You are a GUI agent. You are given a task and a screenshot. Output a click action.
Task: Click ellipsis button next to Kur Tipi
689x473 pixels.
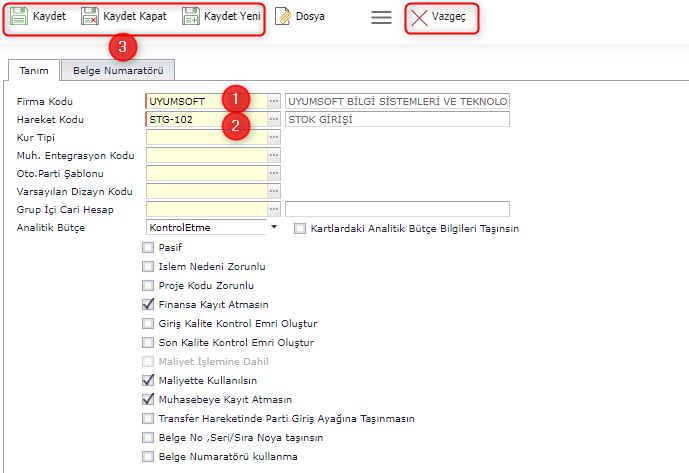[x=274, y=137]
